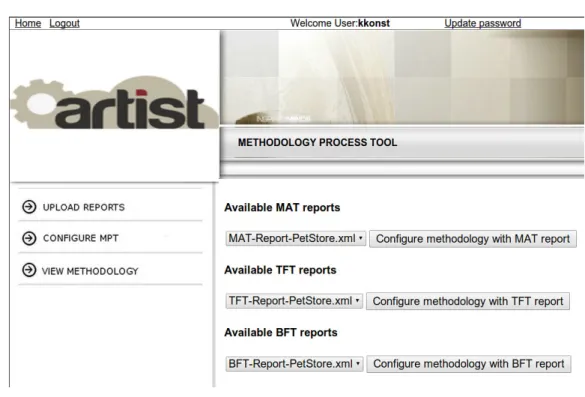
Task: Click Configure methodology with BFT report
Action: pos(469,364)
